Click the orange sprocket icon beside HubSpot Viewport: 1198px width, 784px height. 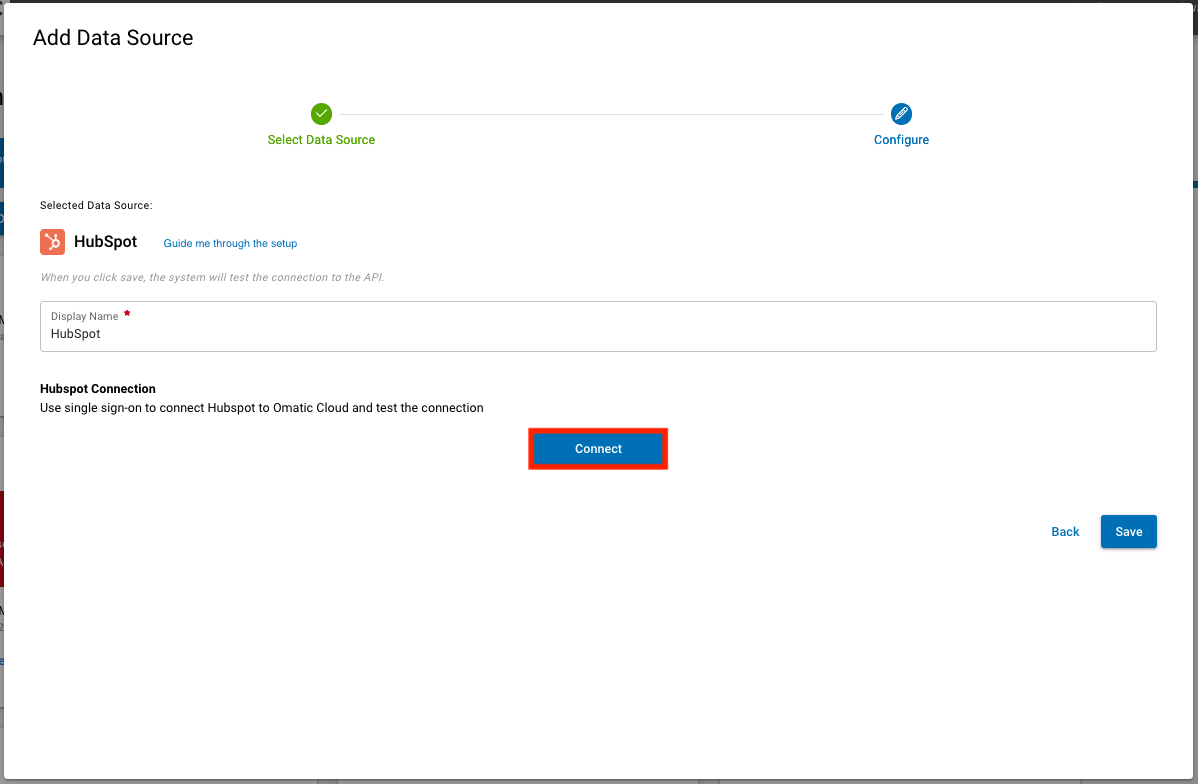(x=52, y=242)
